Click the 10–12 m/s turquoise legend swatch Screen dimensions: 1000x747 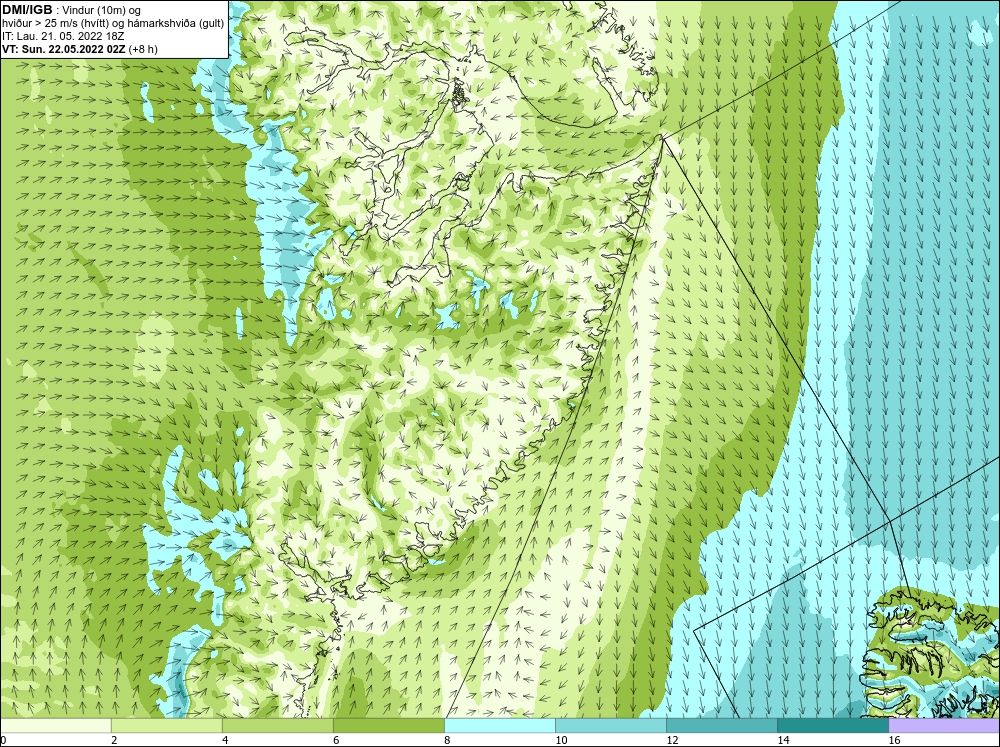[x=611, y=726]
